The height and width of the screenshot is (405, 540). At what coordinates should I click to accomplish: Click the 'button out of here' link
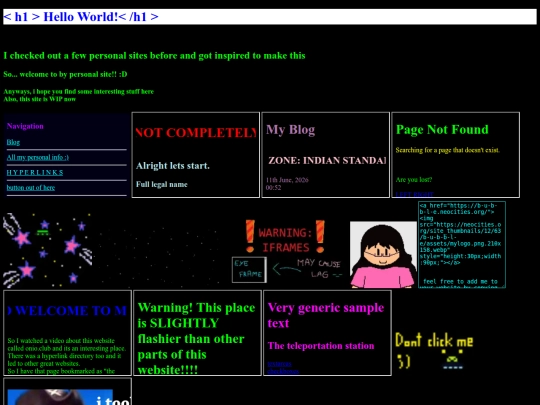[31, 188]
